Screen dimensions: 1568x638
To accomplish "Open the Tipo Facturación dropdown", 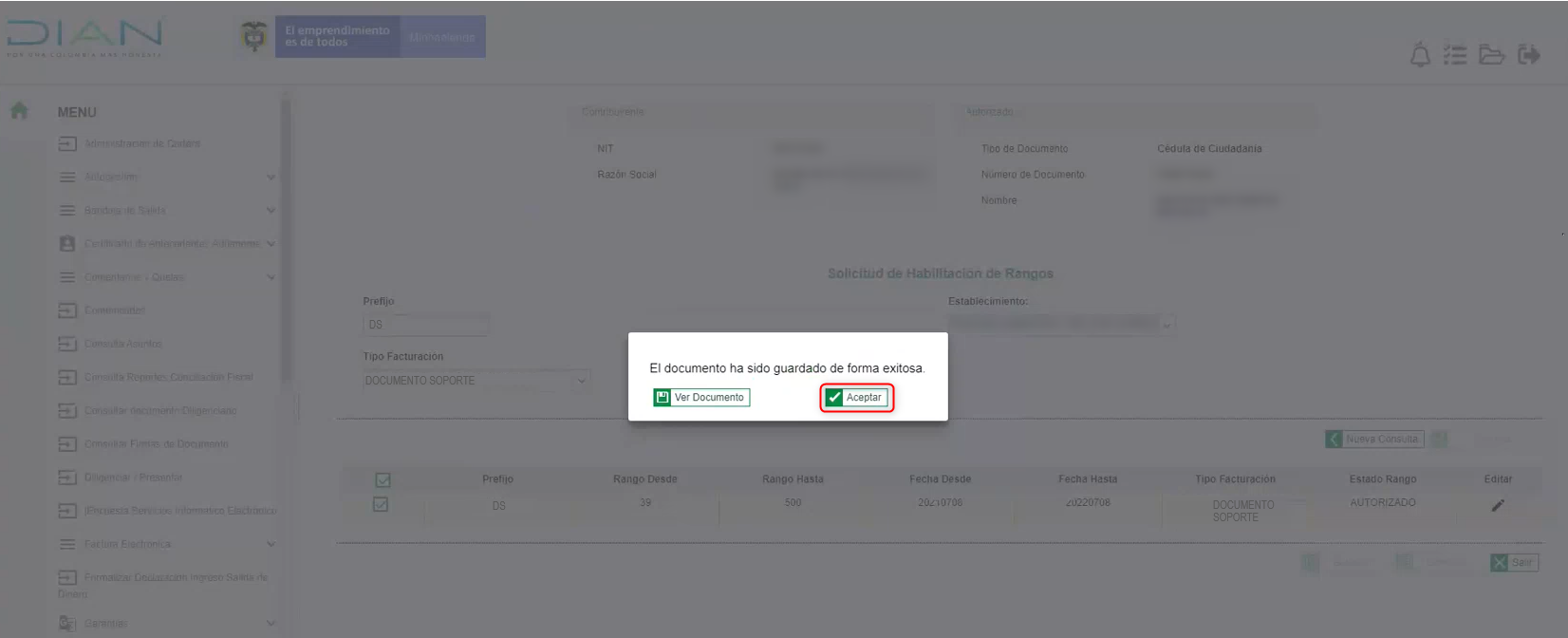I will pos(476,381).
